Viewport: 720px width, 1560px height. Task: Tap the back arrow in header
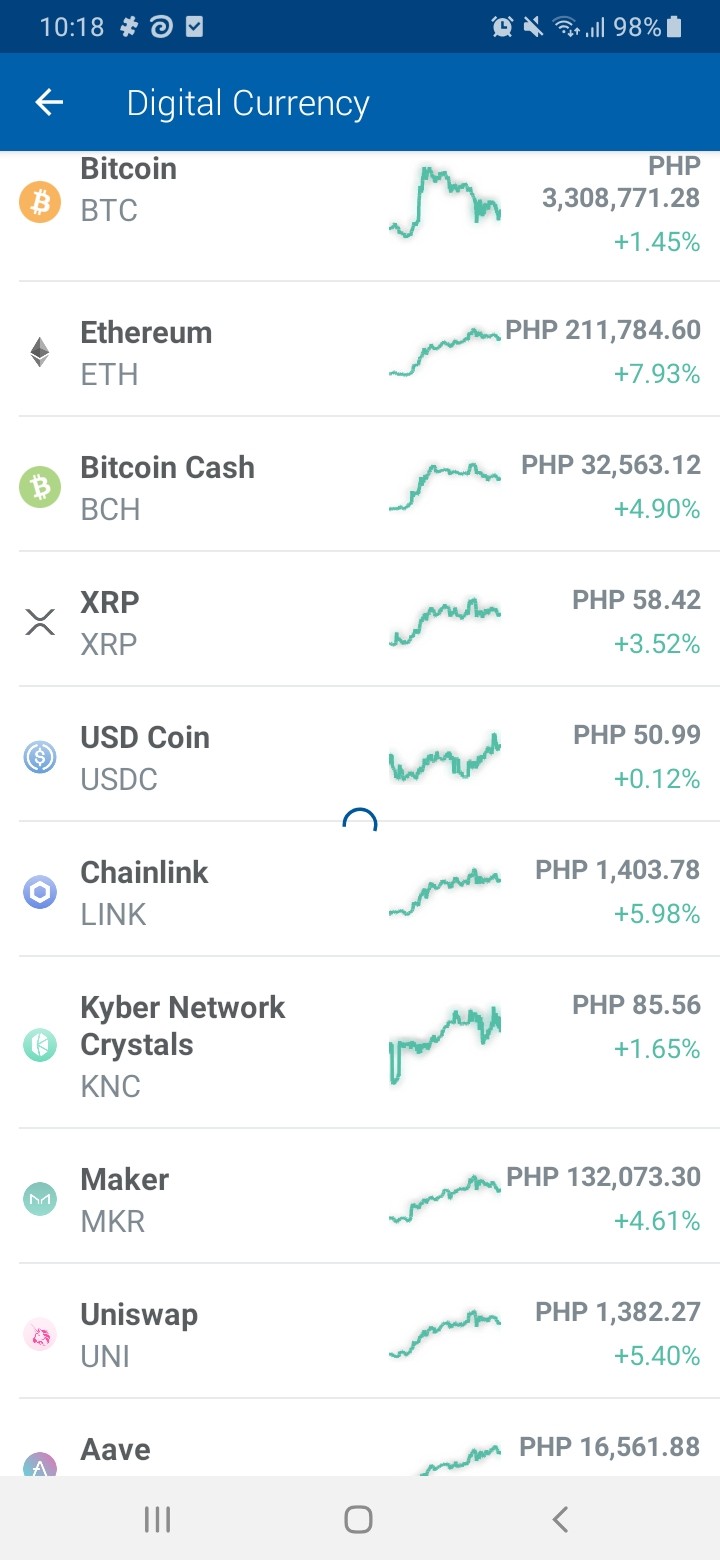[49, 102]
